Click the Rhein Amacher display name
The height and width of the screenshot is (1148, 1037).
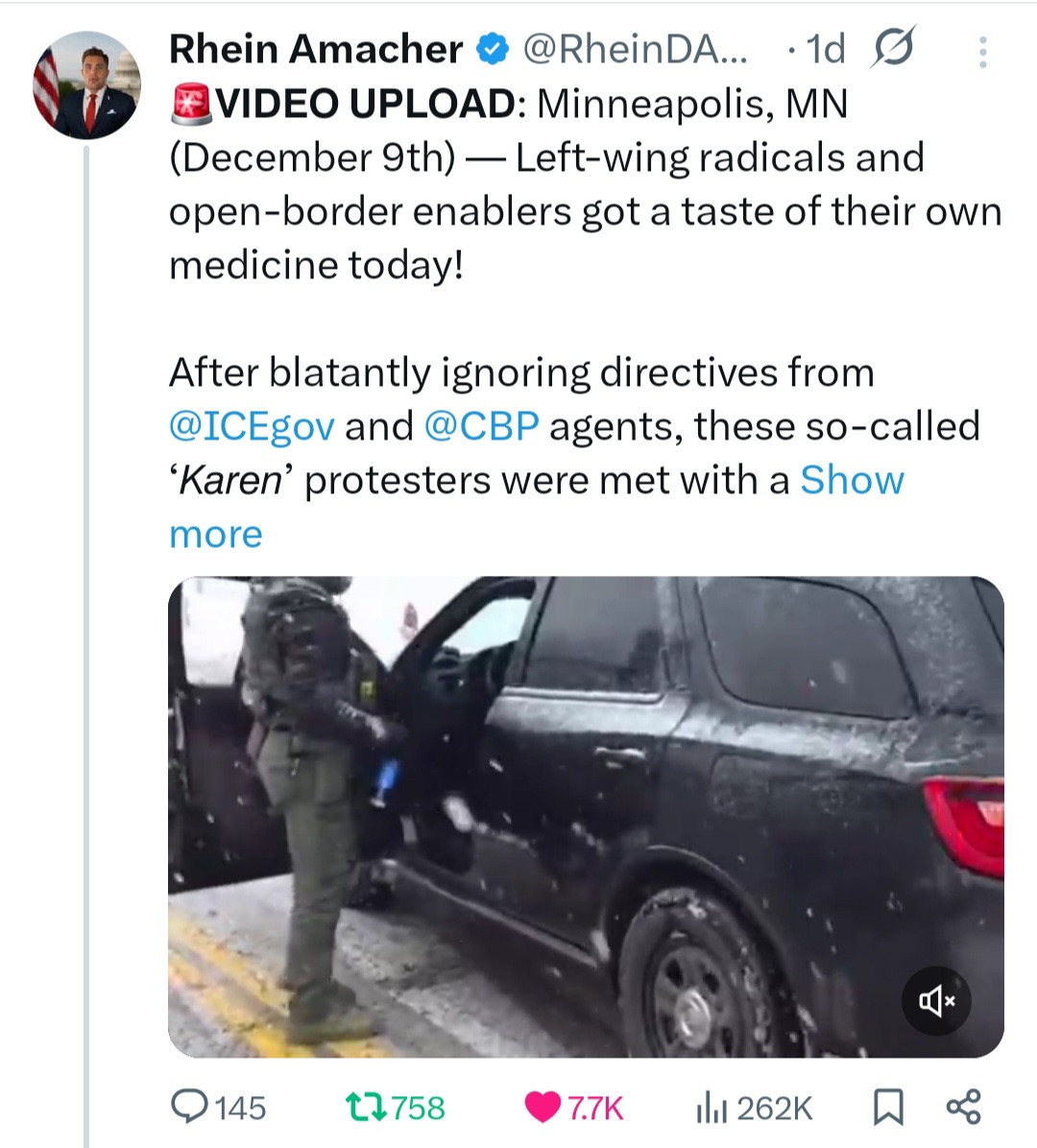(315, 49)
